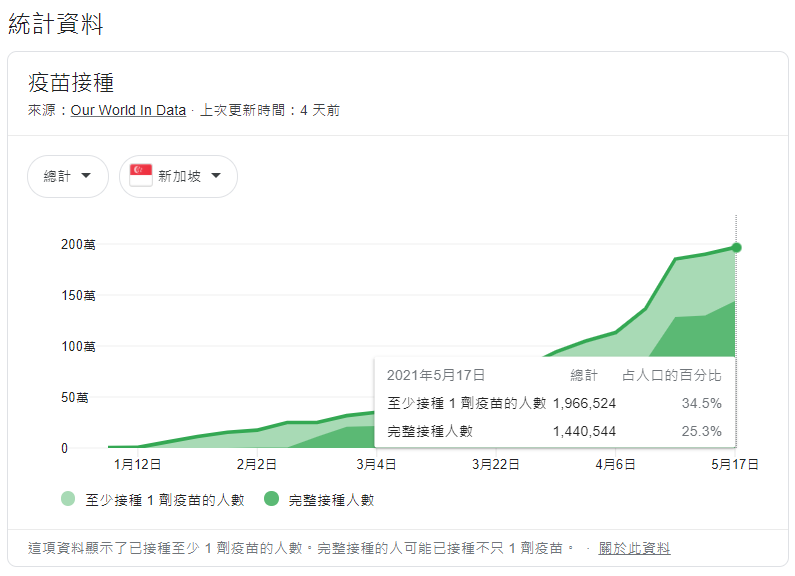This screenshot has height=576, width=795.
Task: Click the value 1,966,524 in the tooltip
Action: pyautogui.click(x=584, y=404)
